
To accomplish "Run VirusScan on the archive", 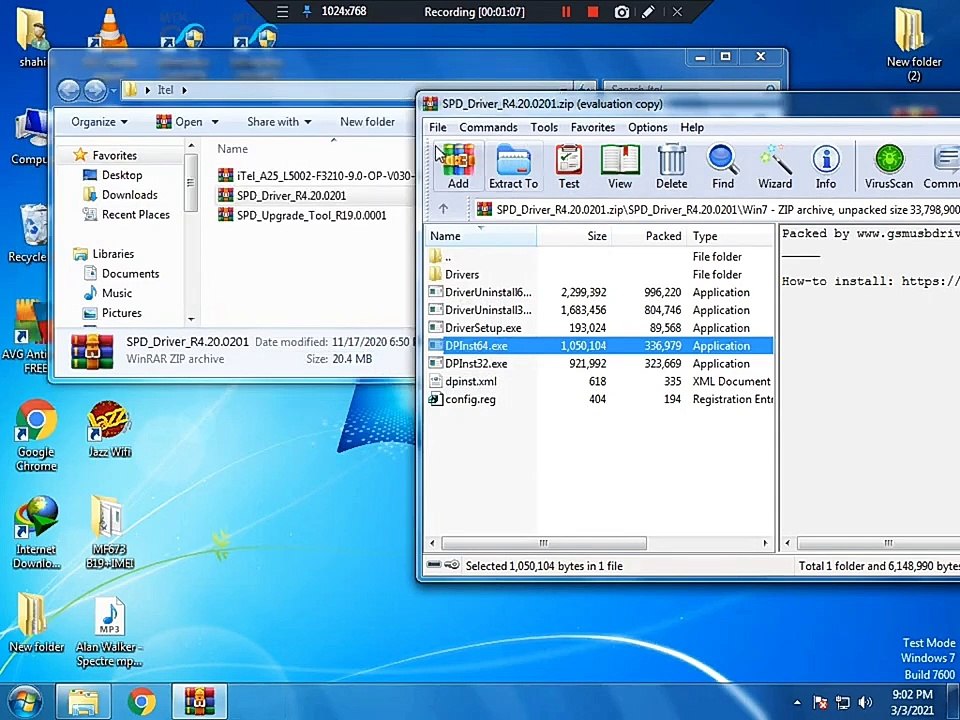I will pos(888,166).
